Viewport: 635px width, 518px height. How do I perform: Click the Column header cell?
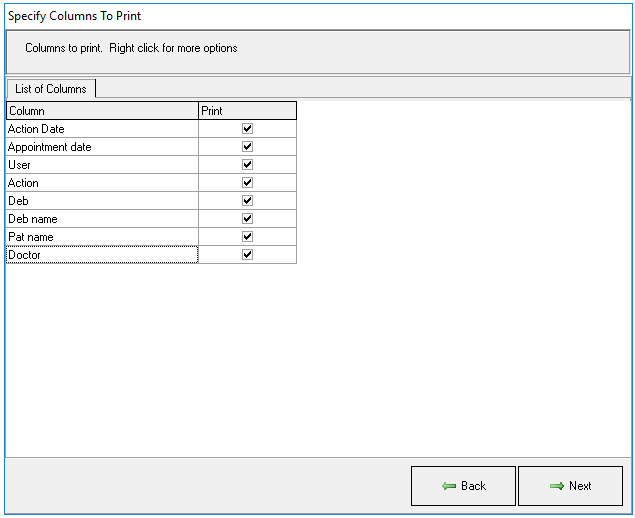[x=102, y=111]
